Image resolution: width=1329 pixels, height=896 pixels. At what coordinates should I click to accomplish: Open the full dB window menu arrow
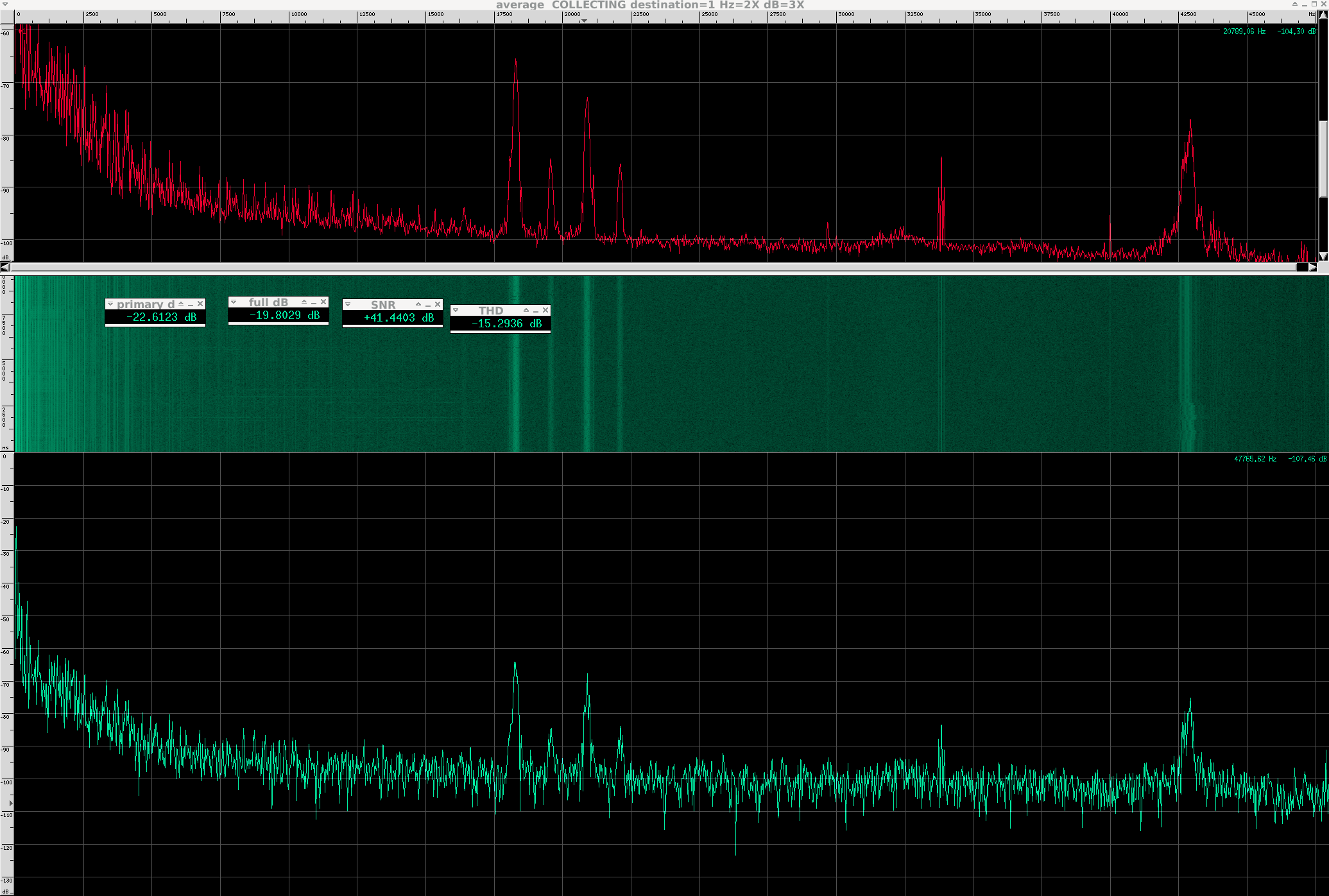[x=234, y=302]
